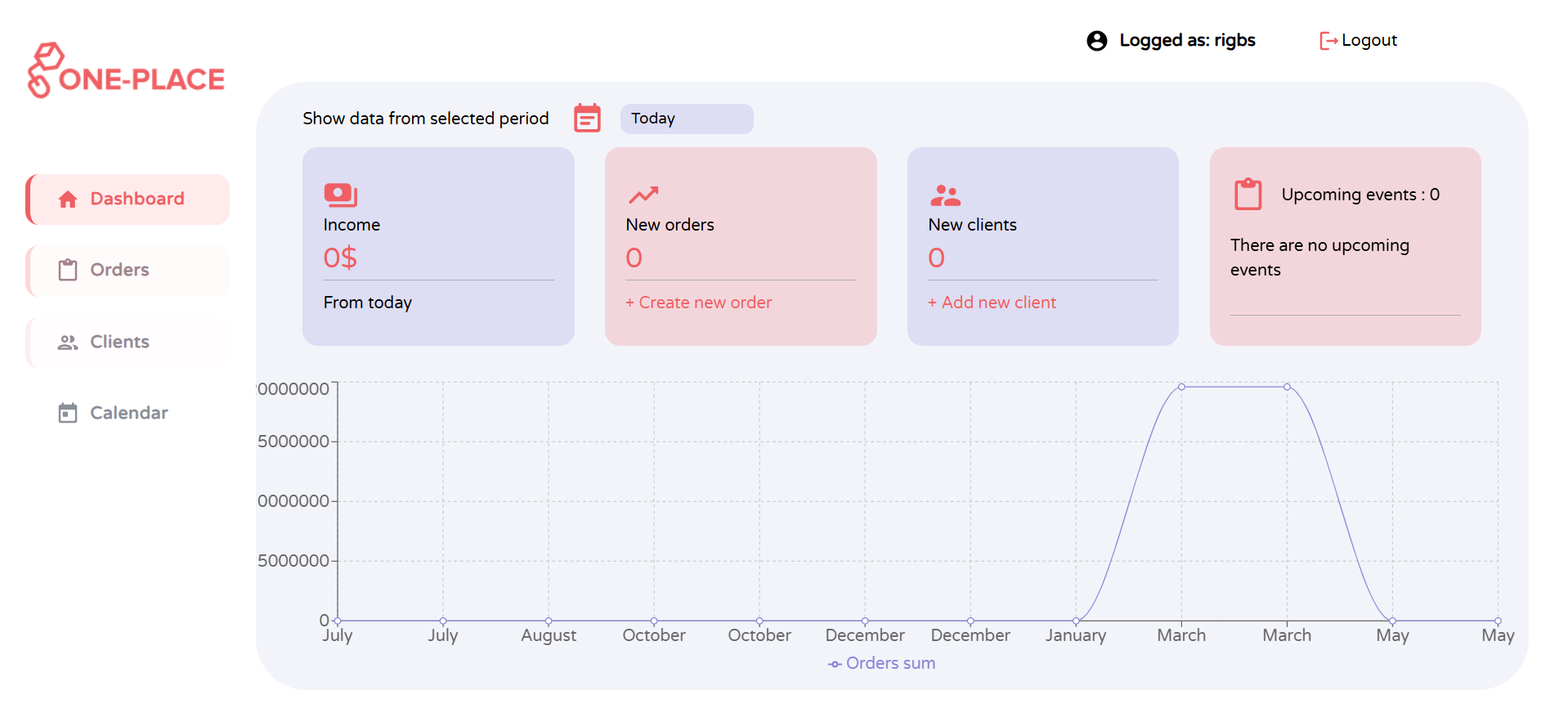1568x704 pixels.
Task: Click the New orders trend arrow icon
Action: tap(643, 195)
